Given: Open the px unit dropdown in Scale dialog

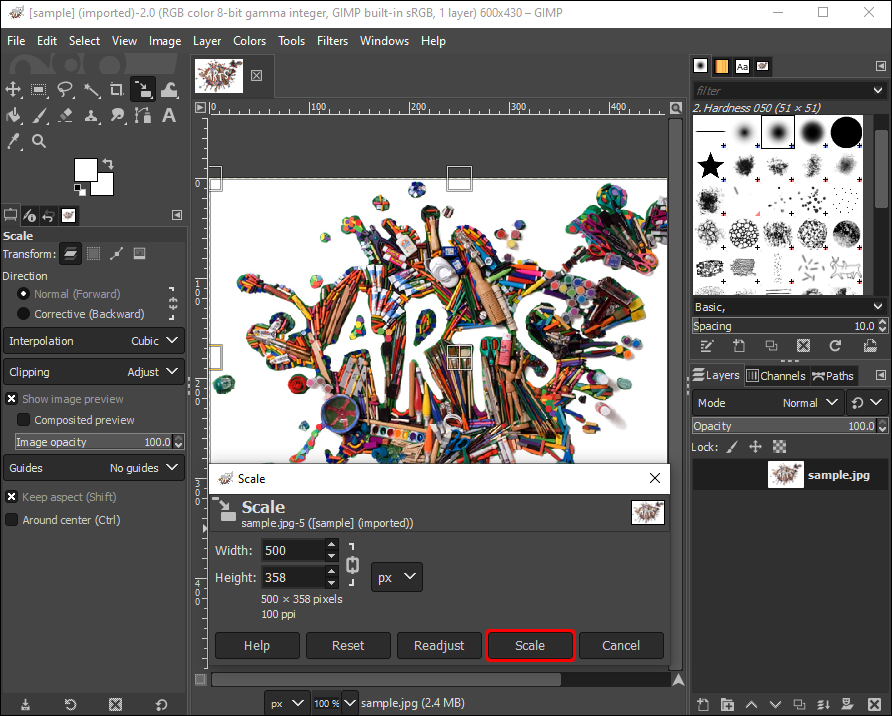Looking at the screenshot, I should click(x=396, y=577).
